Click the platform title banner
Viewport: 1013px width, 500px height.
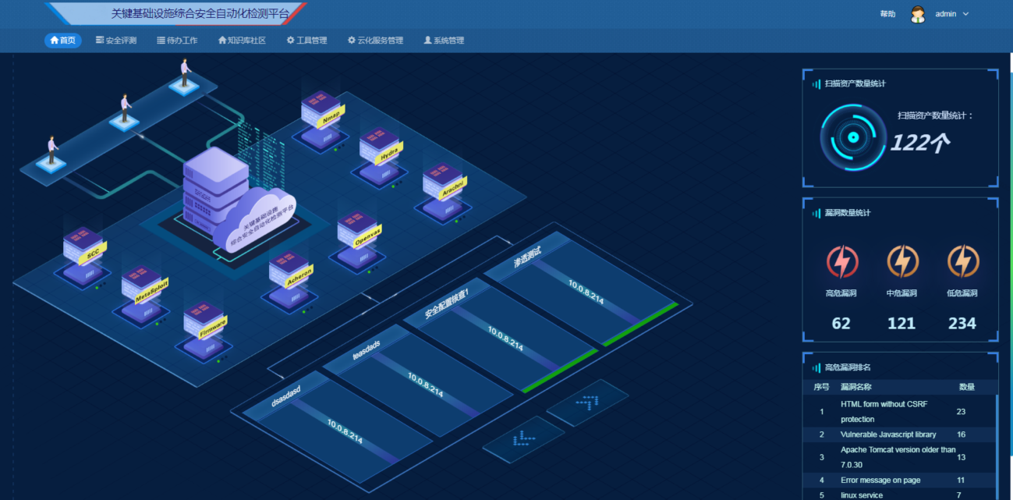tap(176, 13)
